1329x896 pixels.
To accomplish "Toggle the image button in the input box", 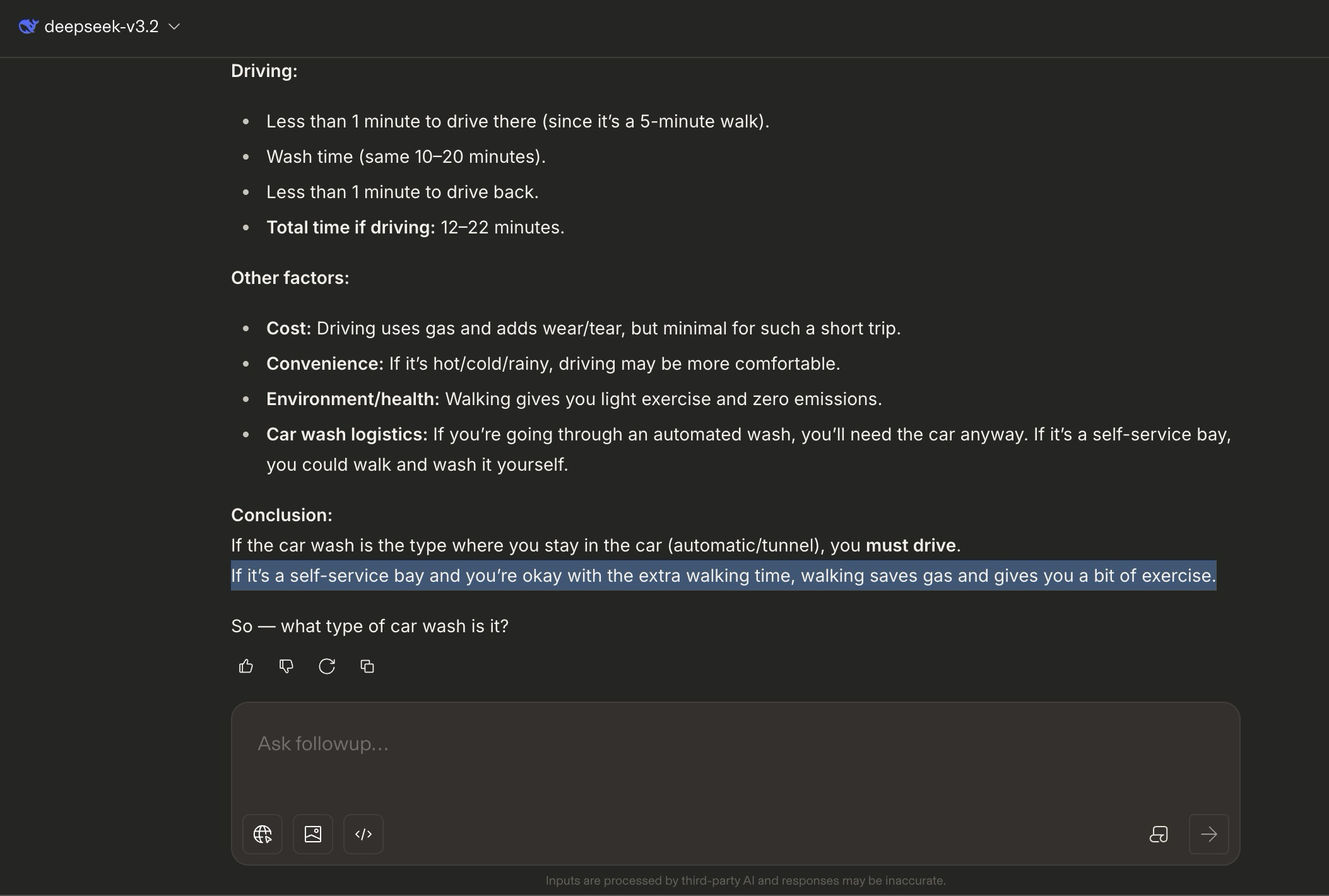I will [x=313, y=834].
